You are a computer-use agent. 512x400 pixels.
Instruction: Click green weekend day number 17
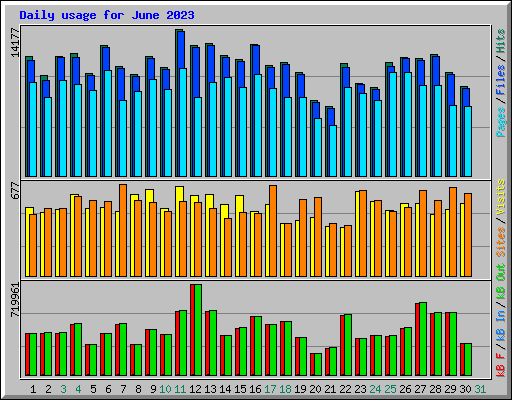270,389
